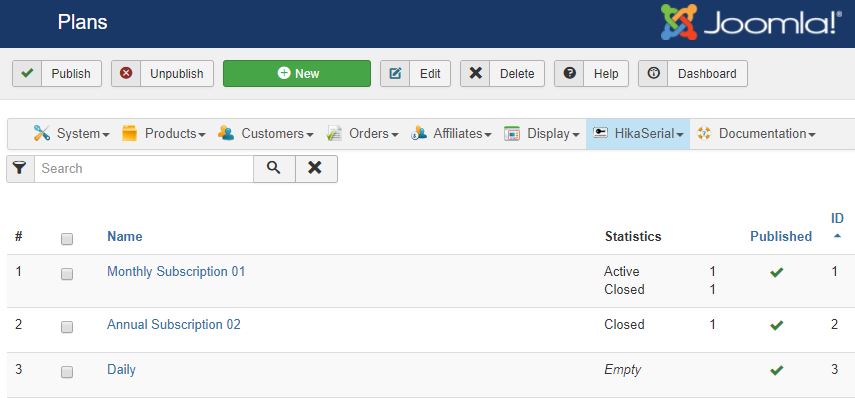Click the Edit pencil icon
Screen dimensions: 855x398
click(x=395, y=74)
